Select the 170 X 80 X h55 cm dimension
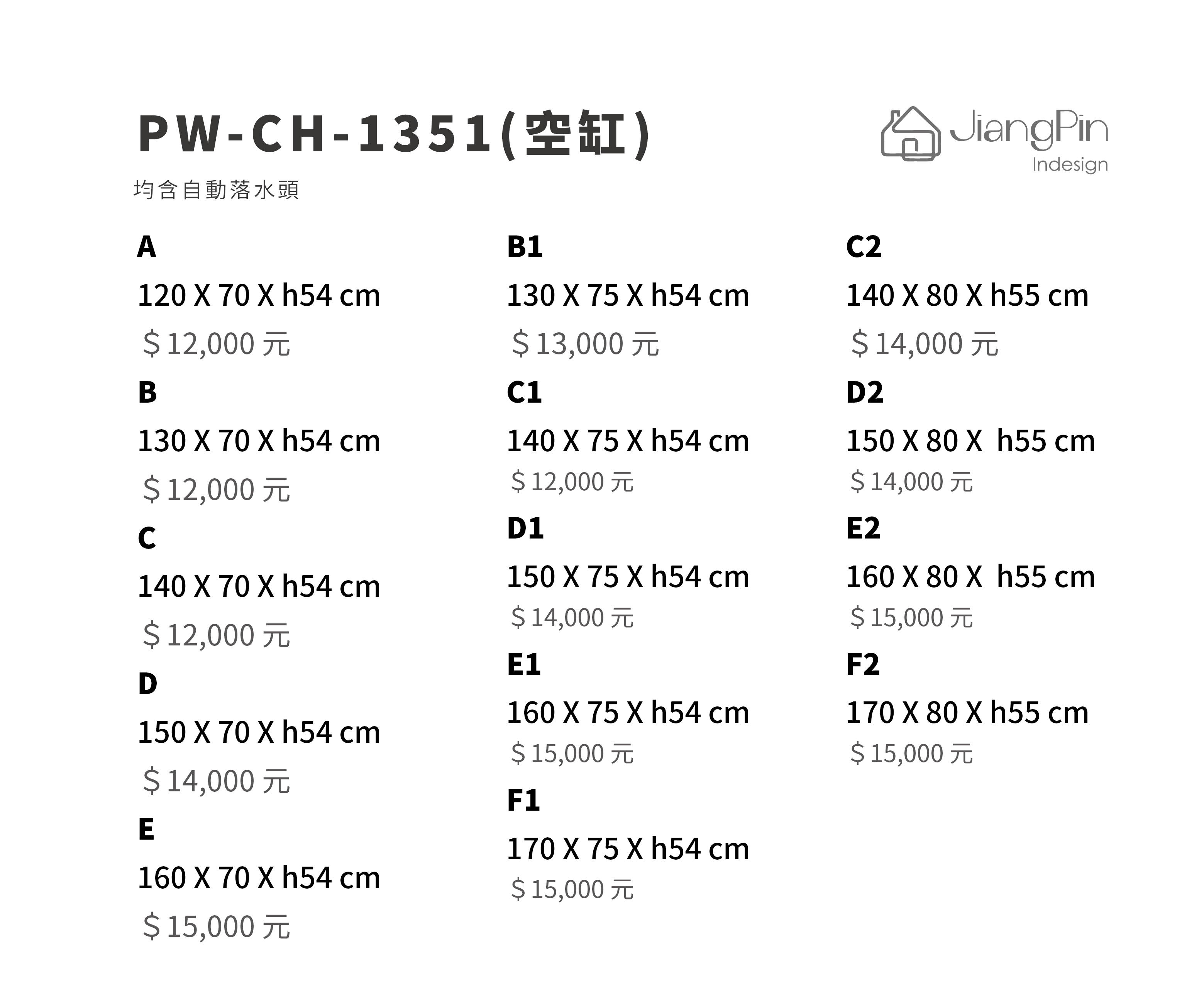The width and height of the screenshot is (1204, 989). (967, 713)
